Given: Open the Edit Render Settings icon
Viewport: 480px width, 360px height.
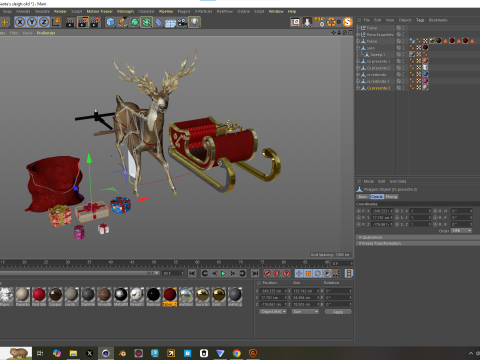Looking at the screenshot, I should point(95,22).
